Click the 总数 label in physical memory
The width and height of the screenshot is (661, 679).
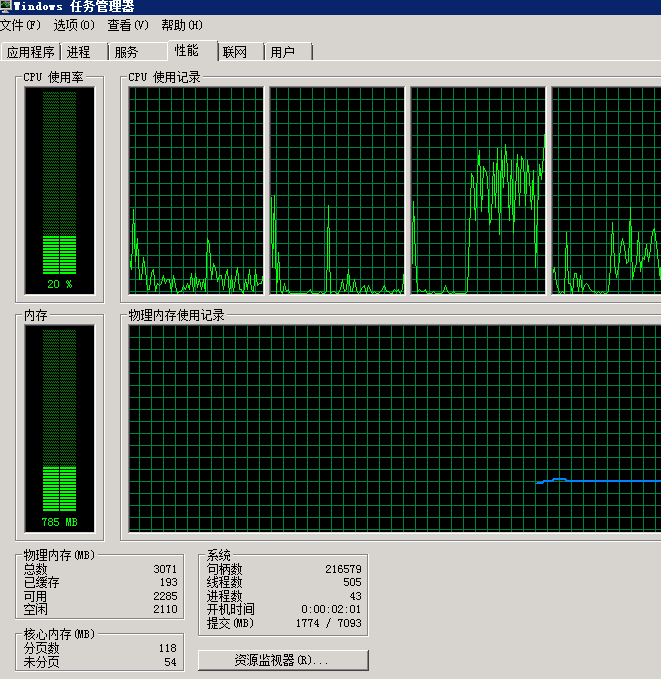click(35, 569)
